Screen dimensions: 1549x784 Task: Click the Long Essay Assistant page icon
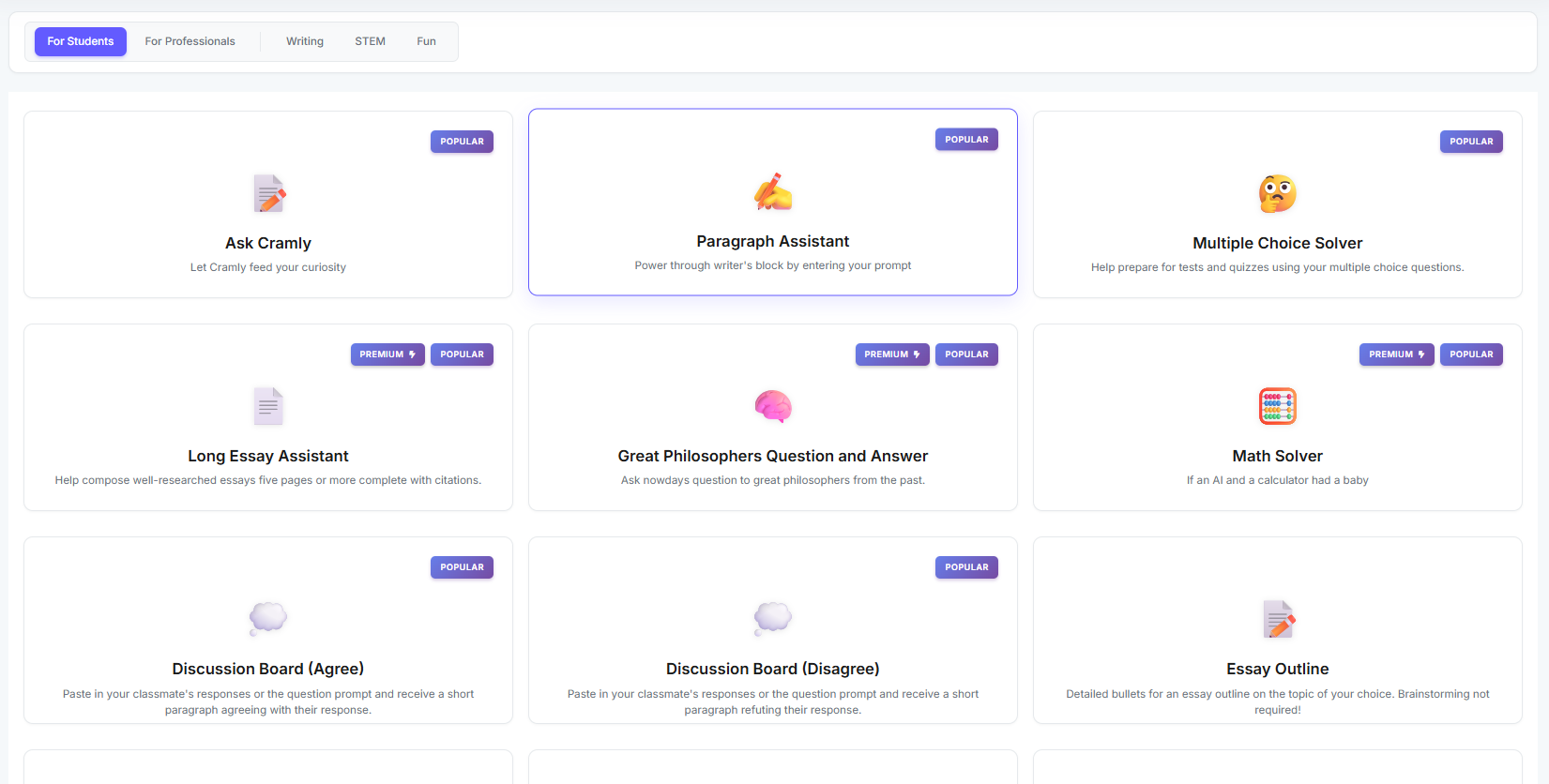coord(268,406)
